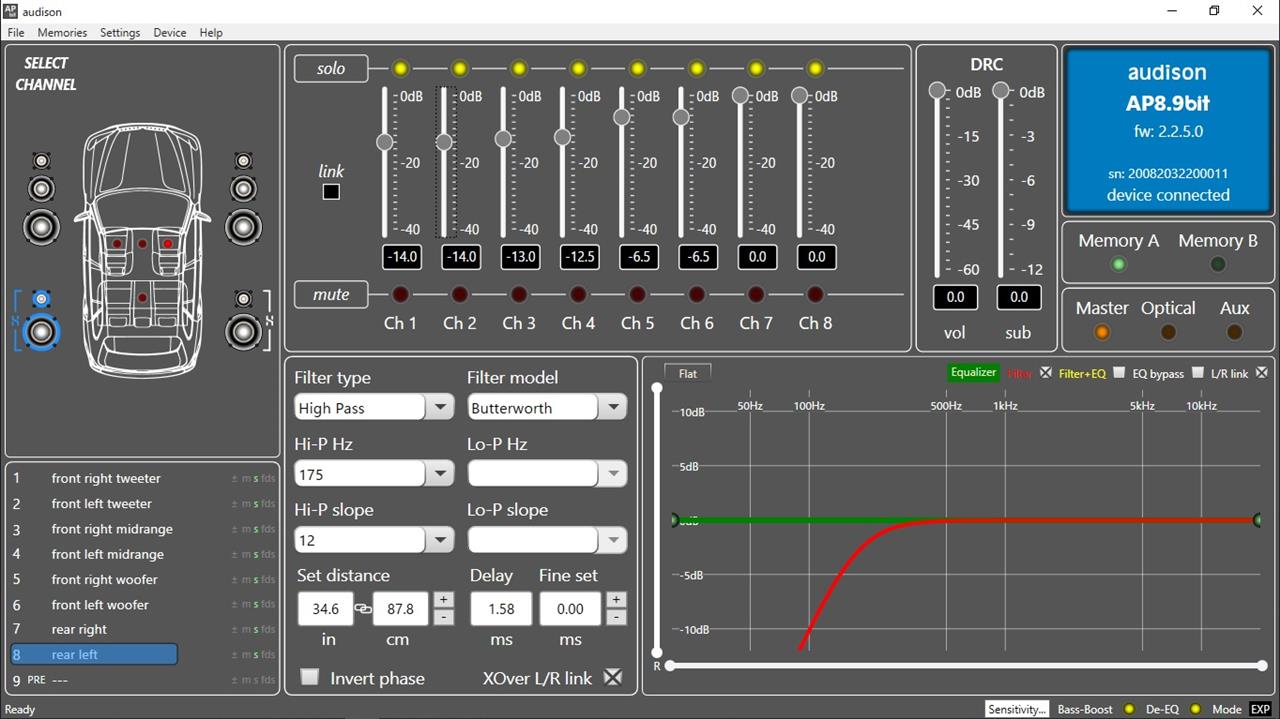Mute Ch 5 using its red indicator
This screenshot has height=719, width=1280.
pyautogui.click(x=637, y=294)
